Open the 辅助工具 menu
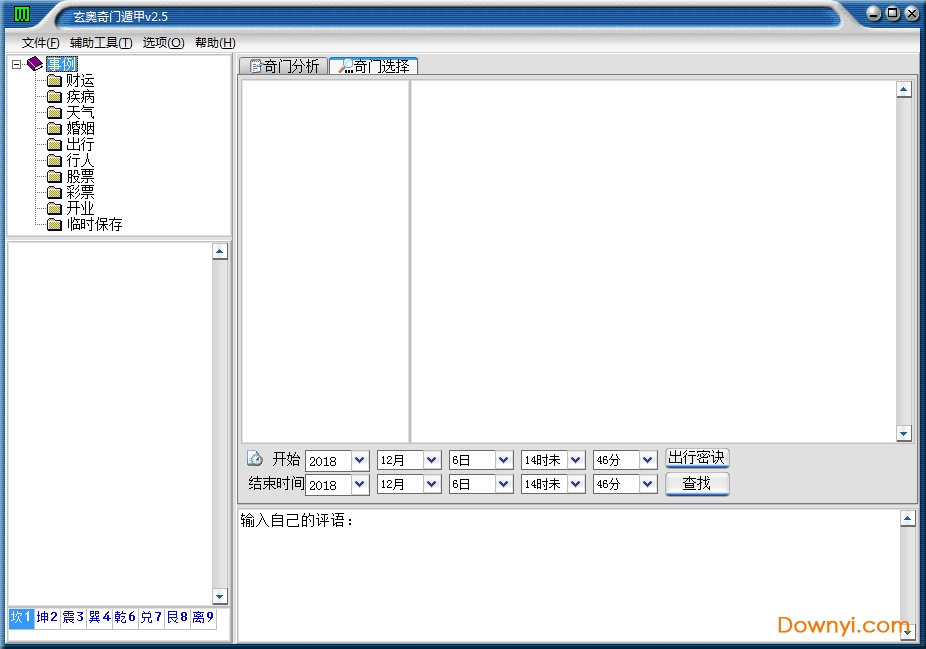 100,43
